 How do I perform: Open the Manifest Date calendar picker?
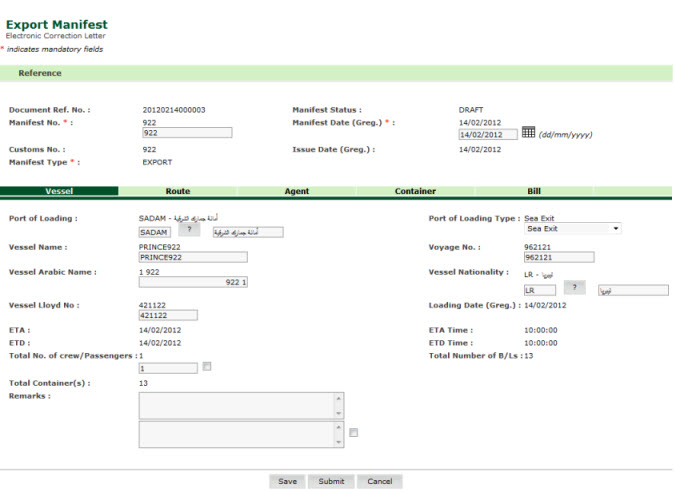click(528, 132)
